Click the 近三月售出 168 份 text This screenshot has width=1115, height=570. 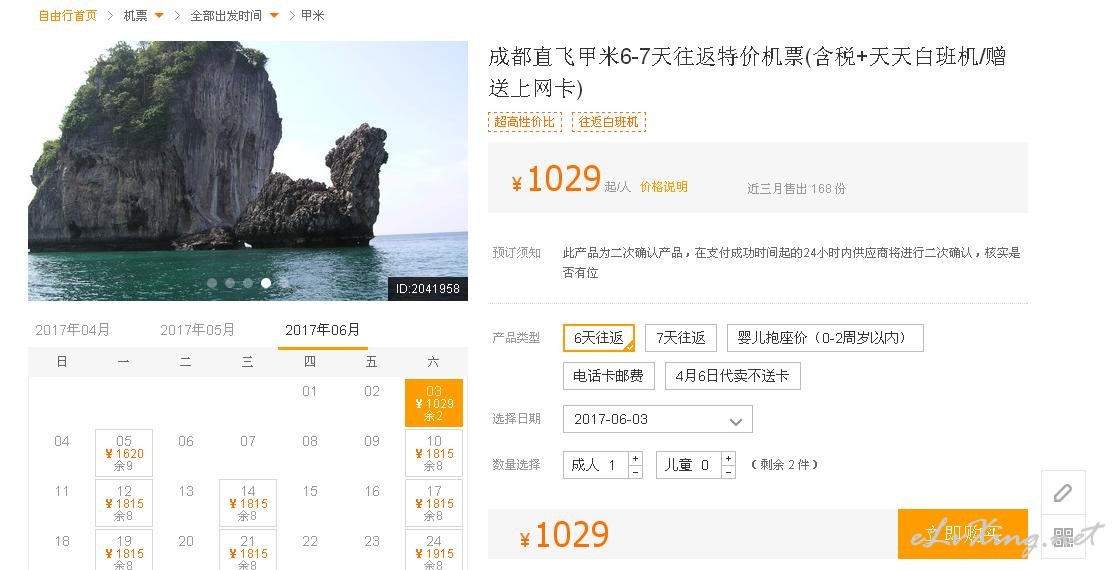coord(796,188)
